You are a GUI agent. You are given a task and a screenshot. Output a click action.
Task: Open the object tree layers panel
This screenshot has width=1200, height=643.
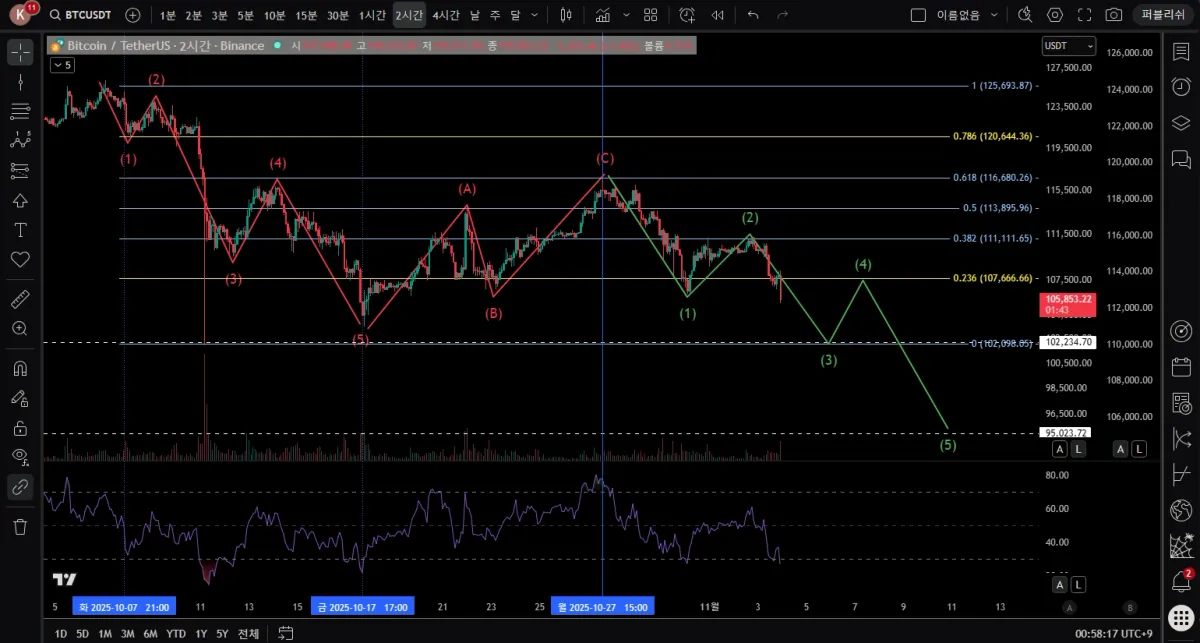[x=1180, y=122]
